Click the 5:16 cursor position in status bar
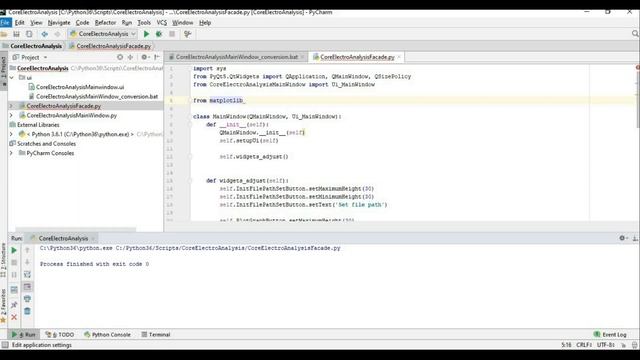The image size is (640, 360). [x=566, y=345]
